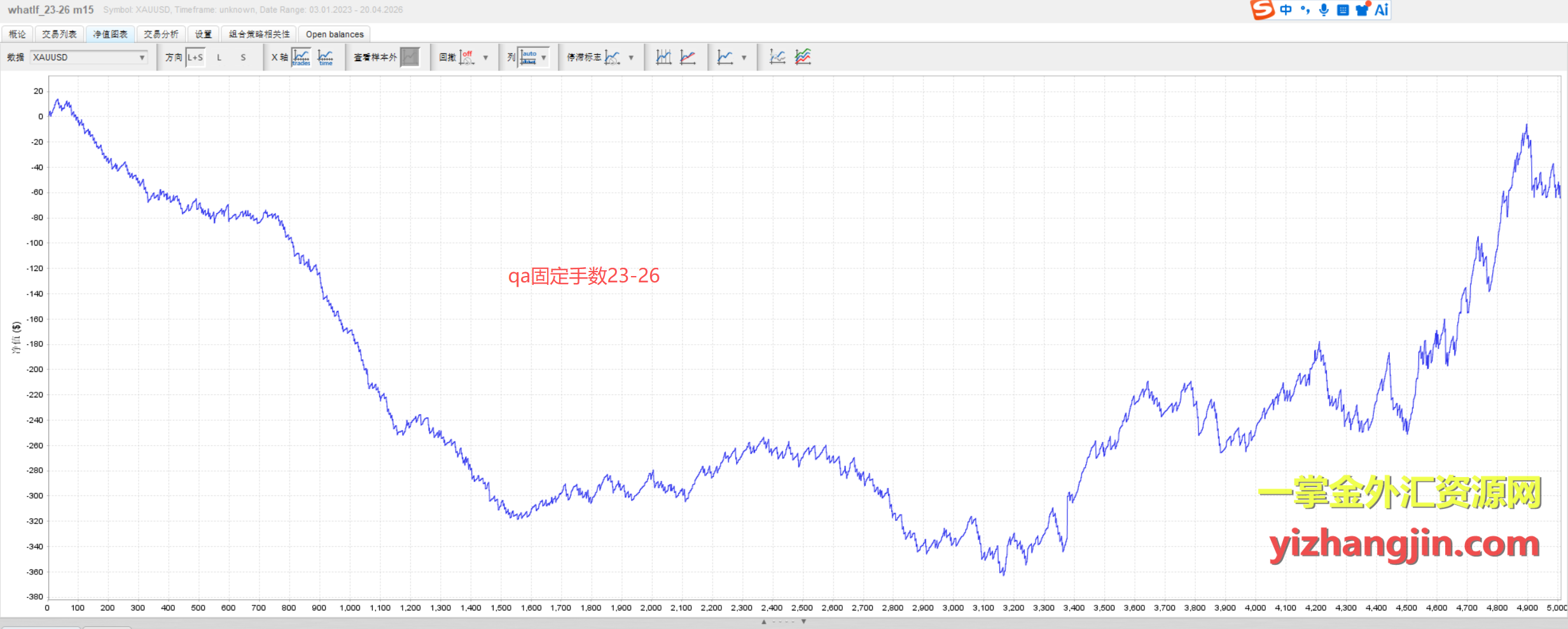Set X axis to trades mode
This screenshot has height=629, width=1568.
pos(301,57)
